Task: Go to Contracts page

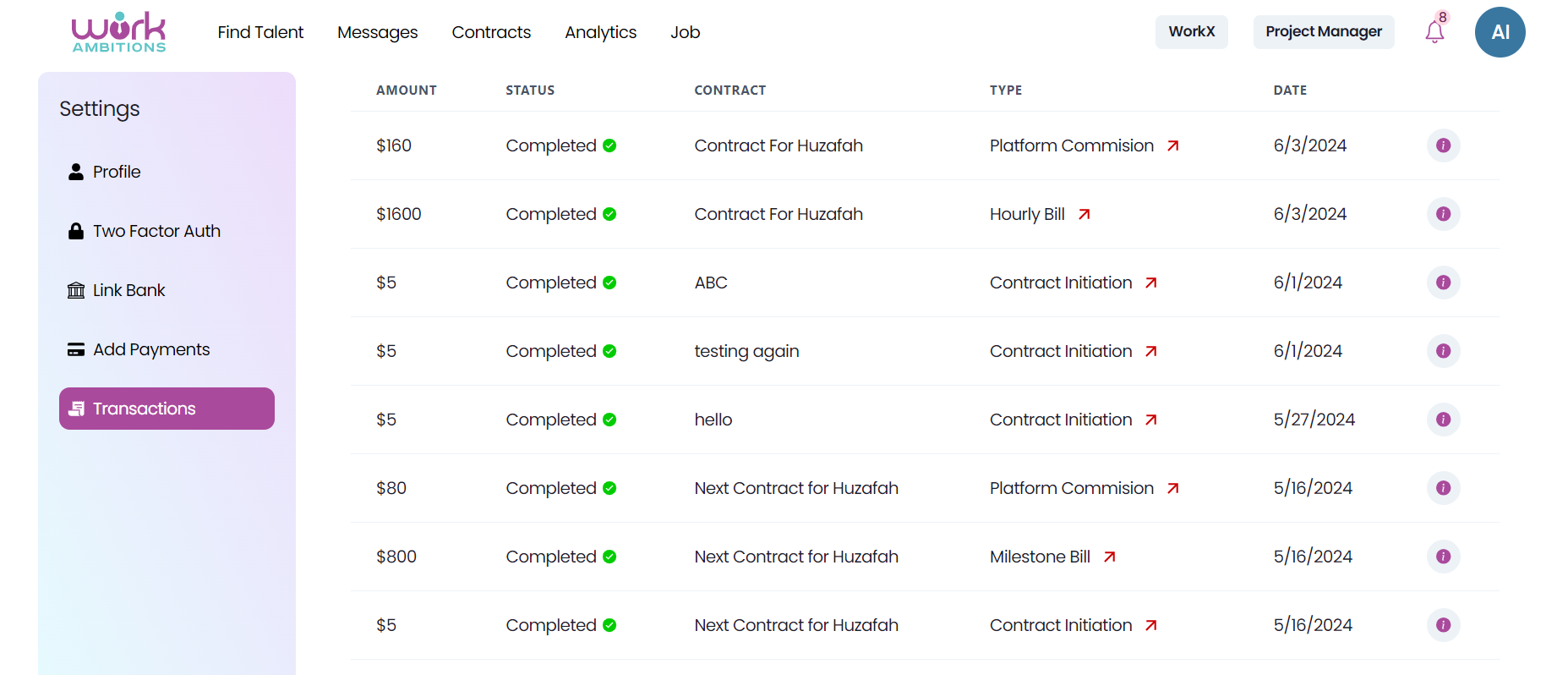Action: click(x=491, y=32)
